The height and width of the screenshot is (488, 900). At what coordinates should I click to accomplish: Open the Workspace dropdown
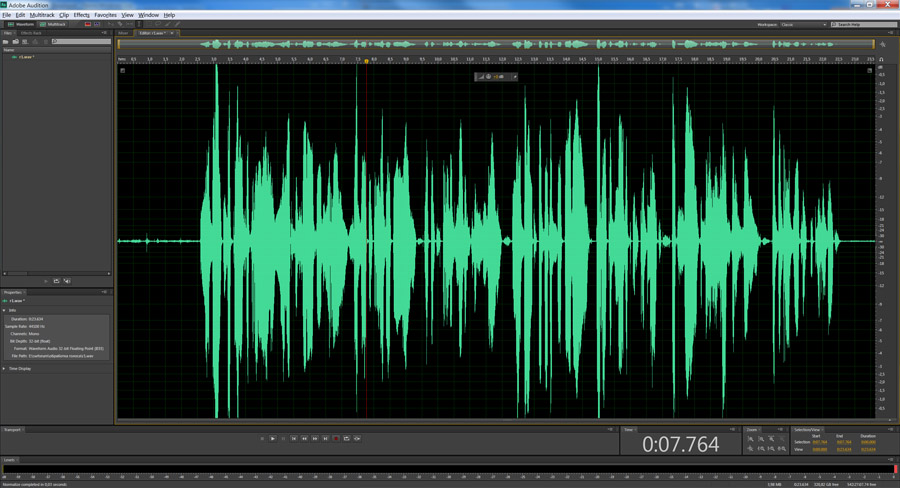point(803,24)
